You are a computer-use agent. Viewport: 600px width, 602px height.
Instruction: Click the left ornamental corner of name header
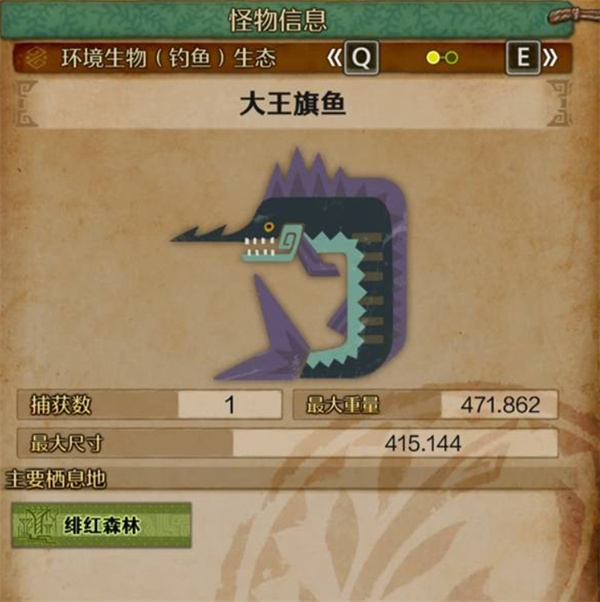(27, 103)
